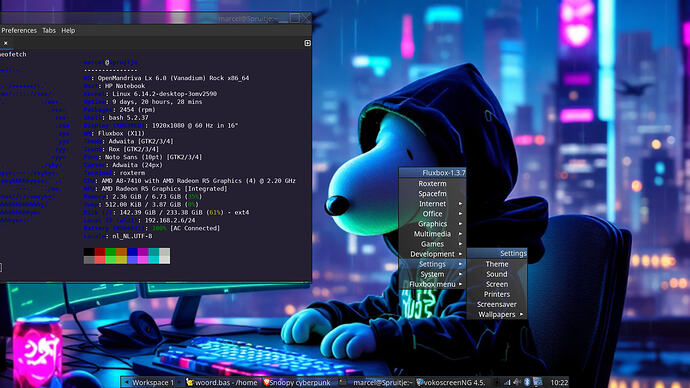Click the blue color block in neofetch

tap(132, 252)
